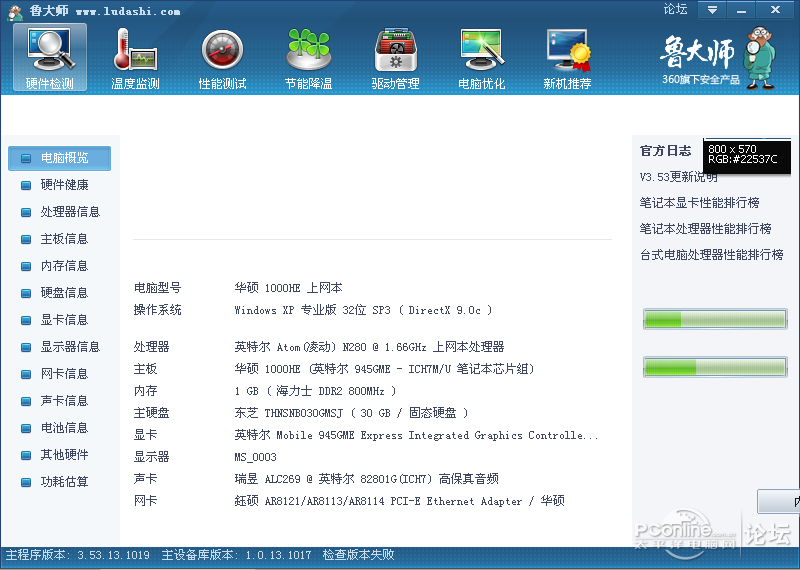Open 笔记本处理器性能排行榜 link
Viewport: 800px width, 570px height.
click(706, 229)
